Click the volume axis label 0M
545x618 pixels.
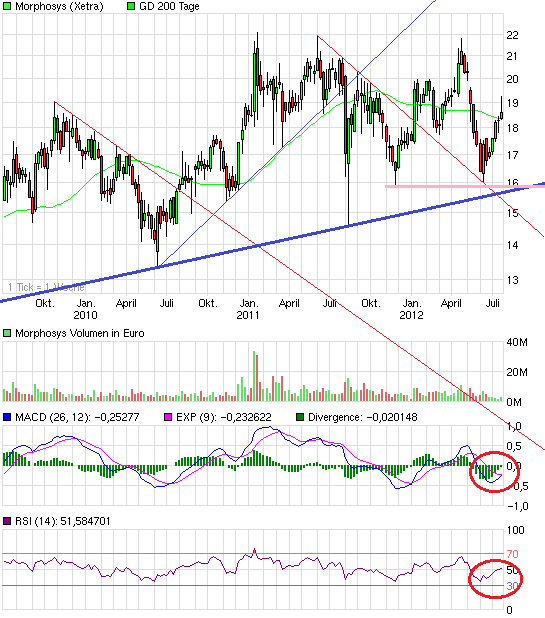[x=514, y=402]
